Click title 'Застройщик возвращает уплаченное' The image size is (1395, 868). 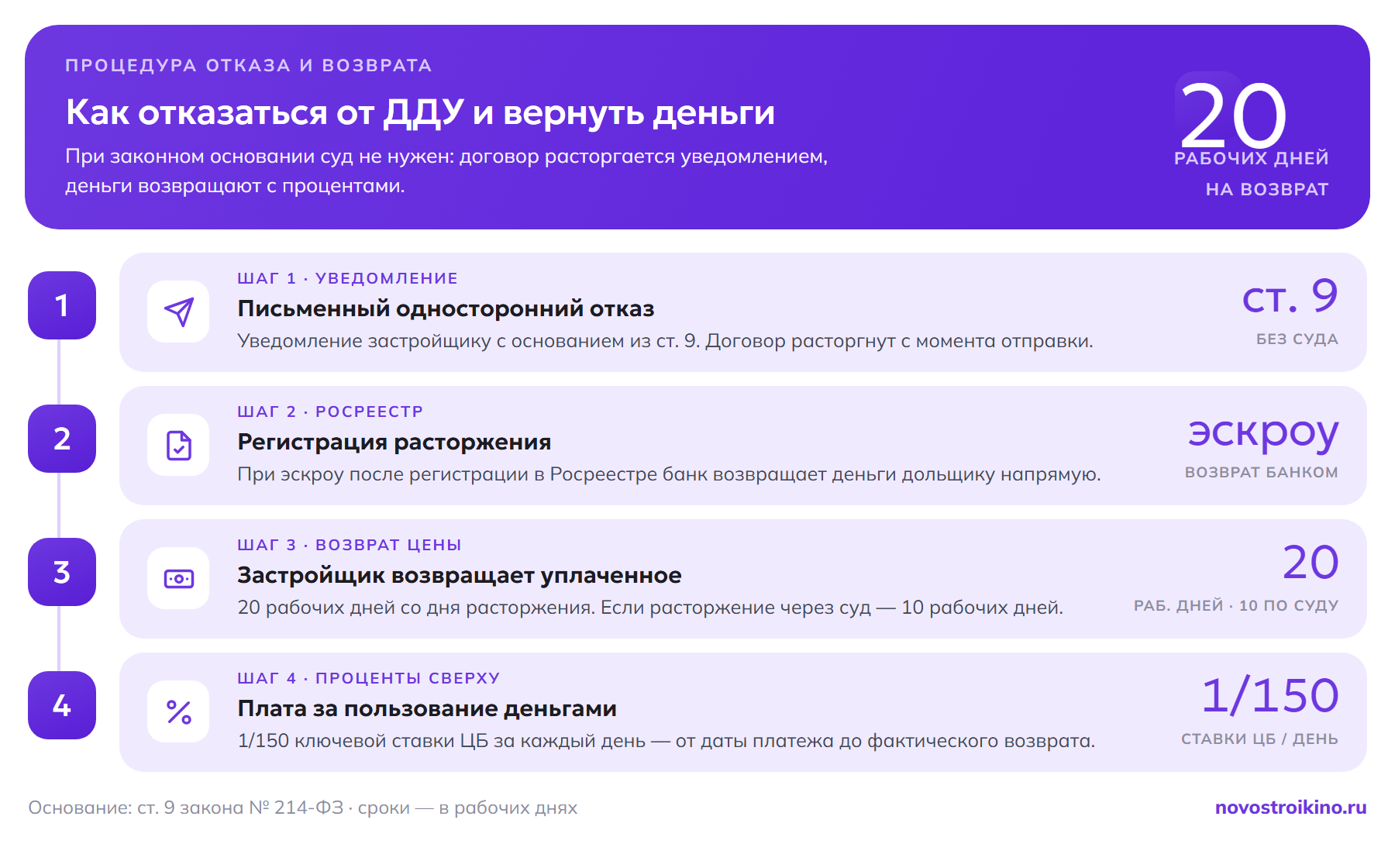click(x=460, y=575)
